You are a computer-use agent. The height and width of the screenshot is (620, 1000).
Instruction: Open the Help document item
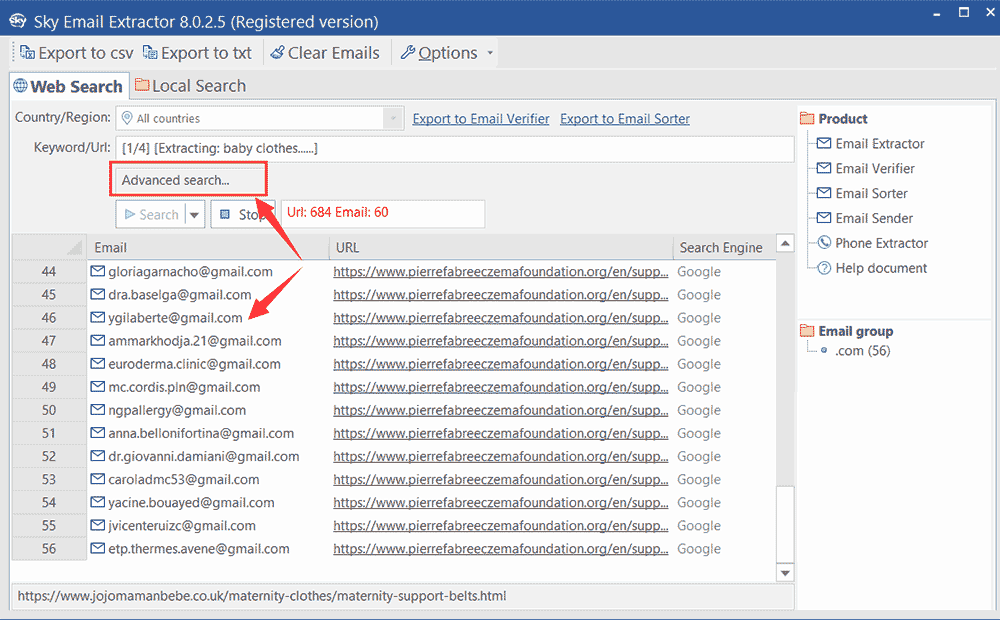tap(872, 268)
